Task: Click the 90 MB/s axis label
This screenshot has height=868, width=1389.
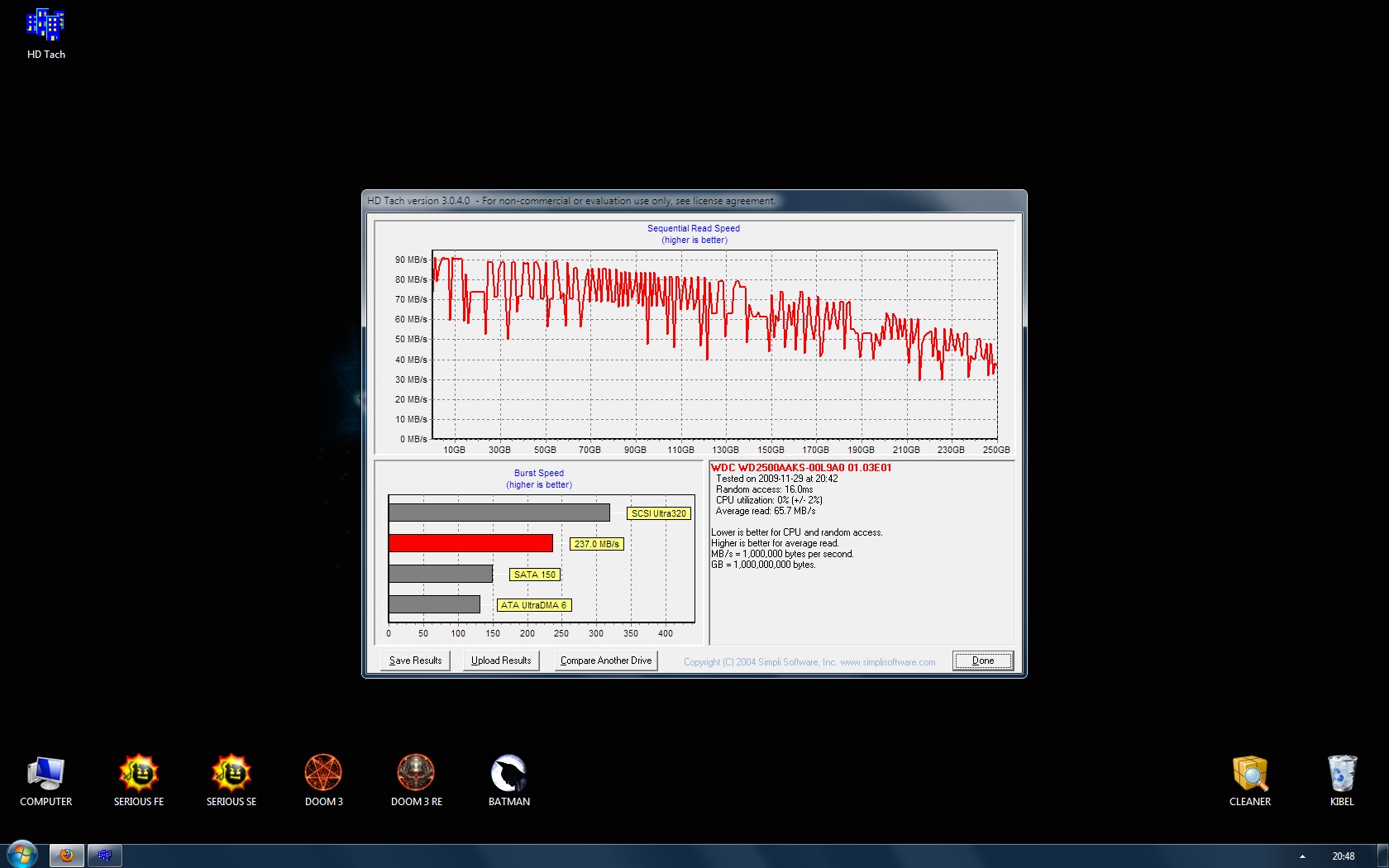Action: tap(411, 260)
